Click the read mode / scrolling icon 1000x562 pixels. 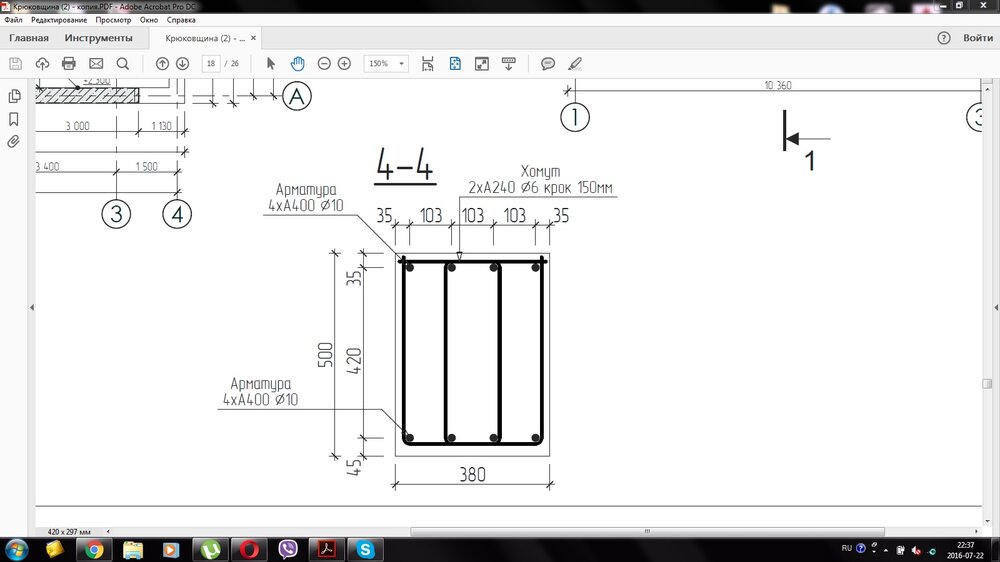pyautogui.click(x=508, y=64)
